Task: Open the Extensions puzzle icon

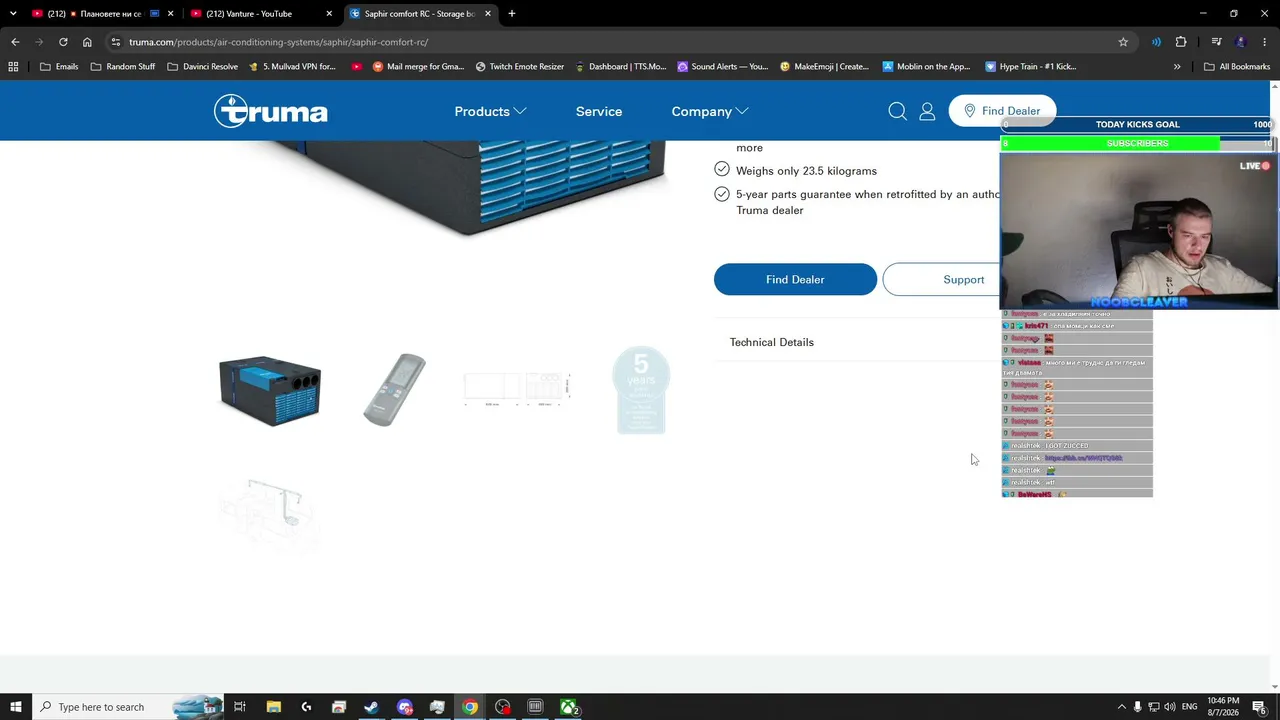Action: click(x=1181, y=42)
